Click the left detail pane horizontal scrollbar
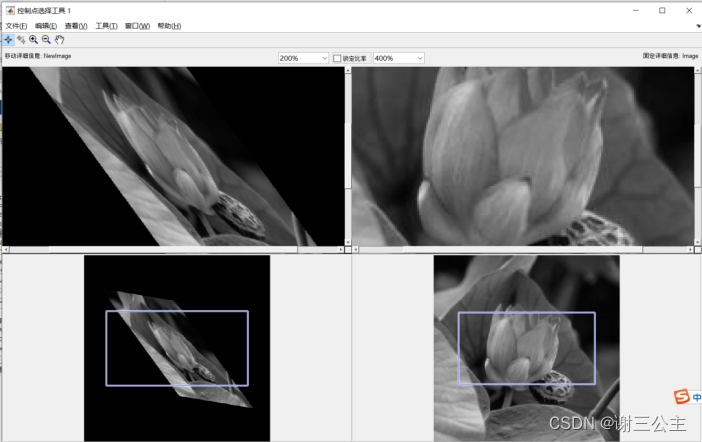702x442 pixels. 173,249
